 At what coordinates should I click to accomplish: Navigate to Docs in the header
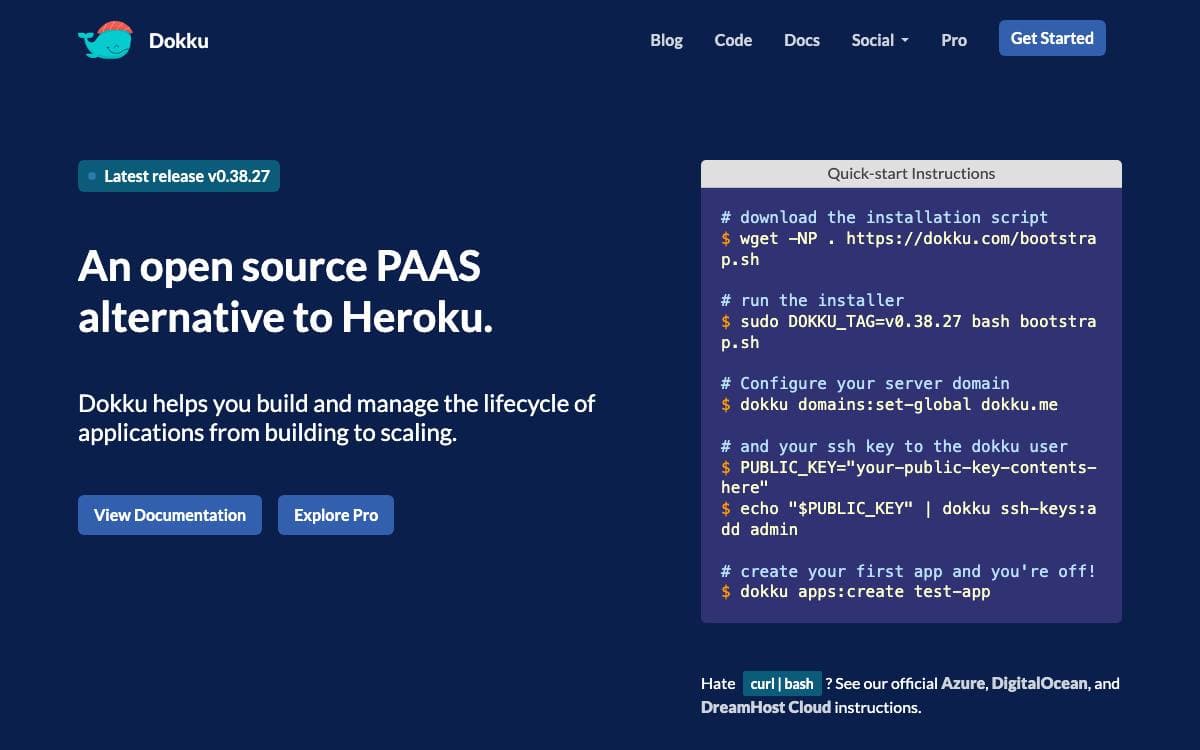click(802, 40)
